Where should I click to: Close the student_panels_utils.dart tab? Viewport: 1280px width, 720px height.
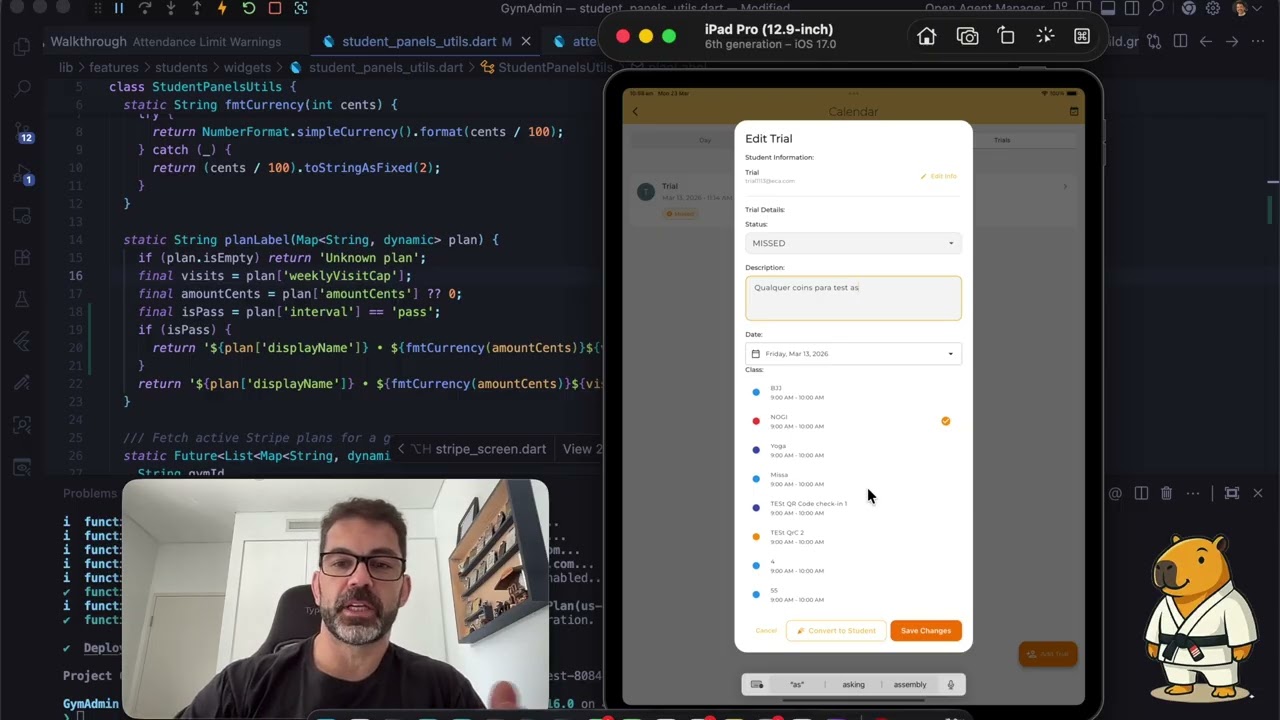coord(526,42)
